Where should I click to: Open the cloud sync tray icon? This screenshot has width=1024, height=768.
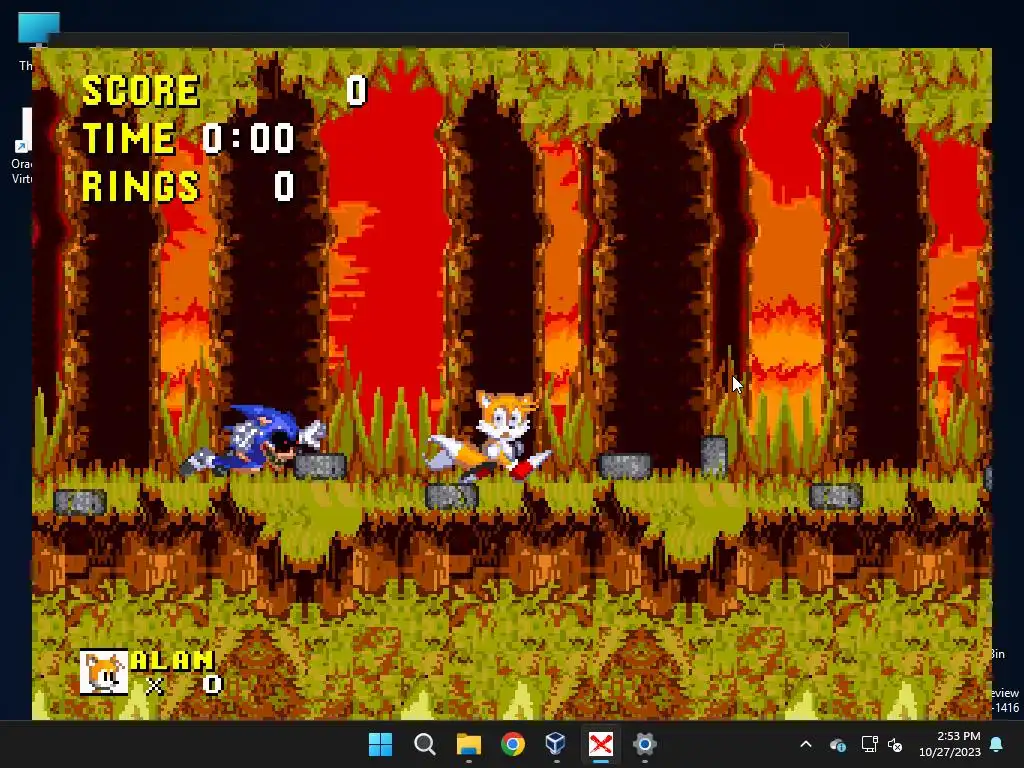(838, 744)
